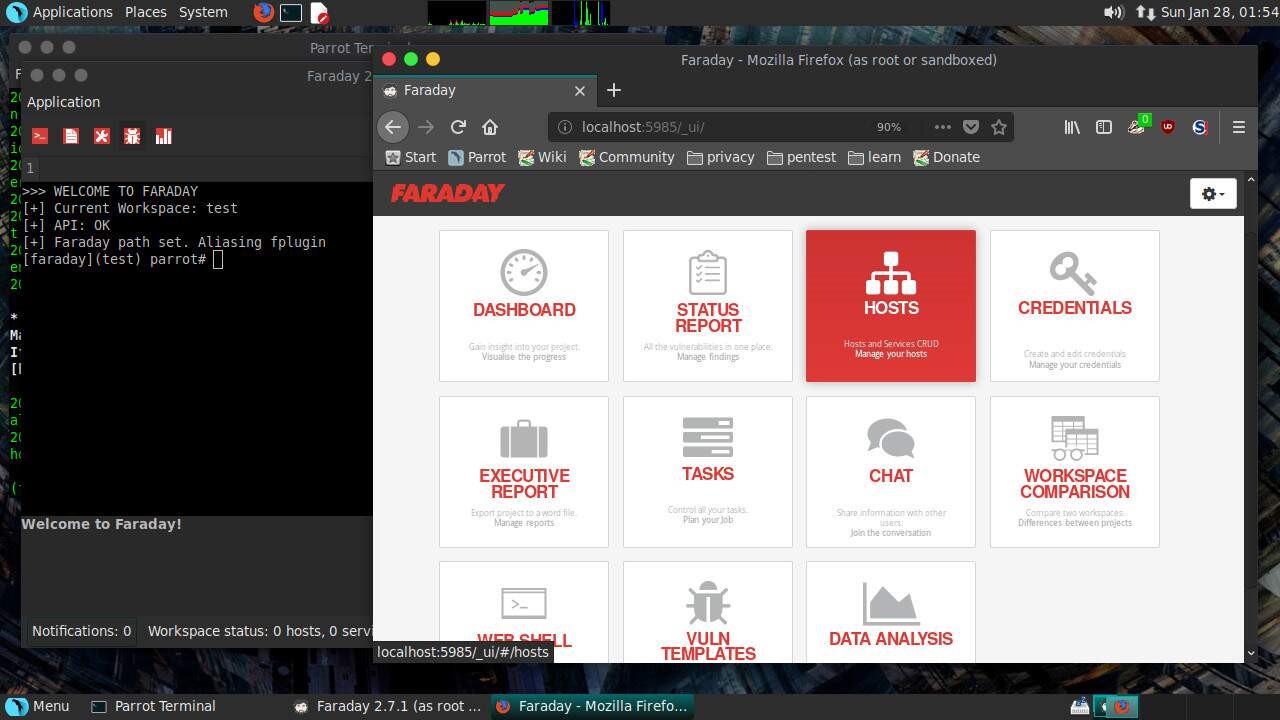This screenshot has width=1280, height=720.
Task: Open the Credentials key tile
Action: (x=1074, y=272)
